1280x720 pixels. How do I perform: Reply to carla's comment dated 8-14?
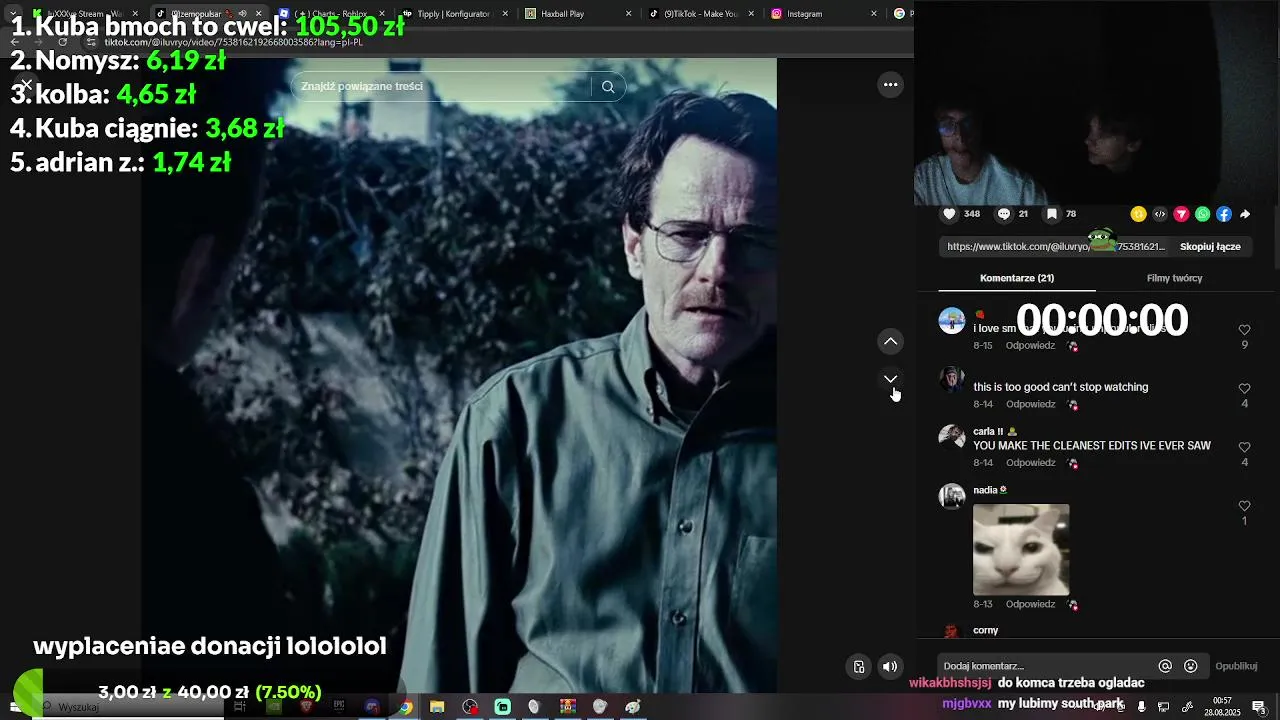tap(1030, 463)
